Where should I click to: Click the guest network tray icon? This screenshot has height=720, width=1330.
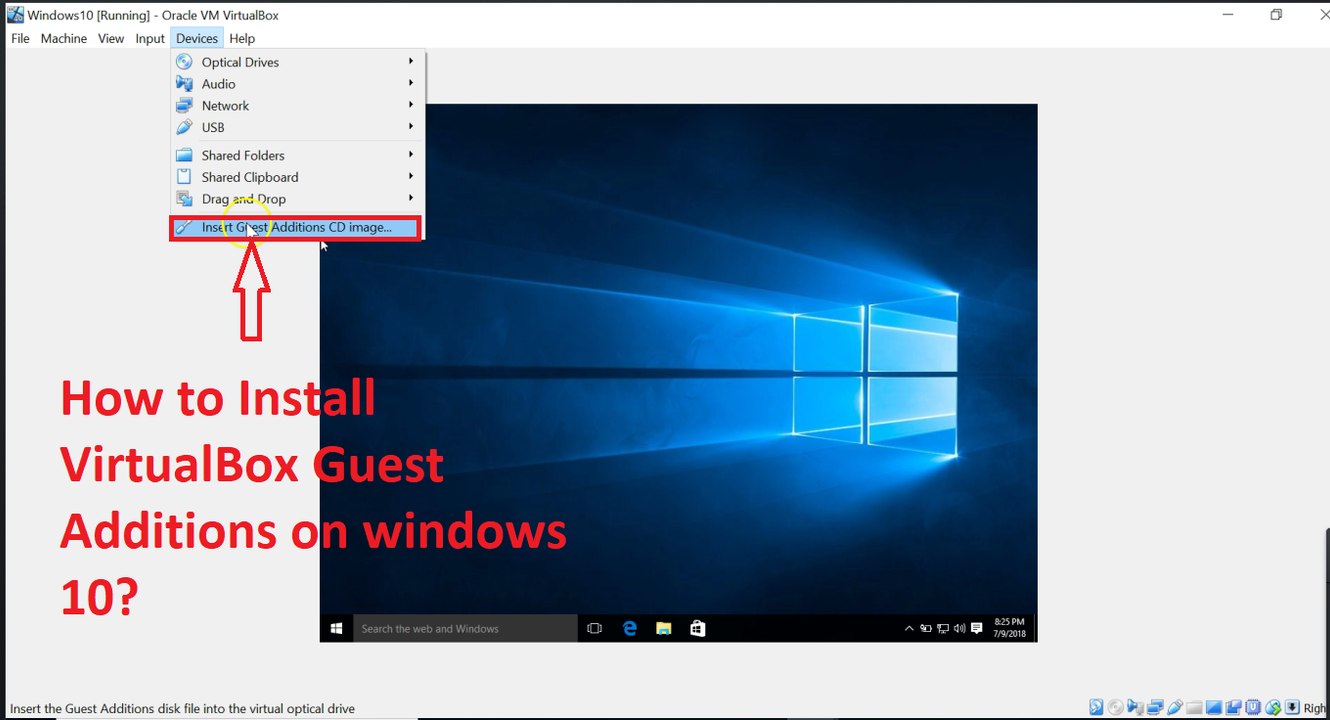[943, 628]
